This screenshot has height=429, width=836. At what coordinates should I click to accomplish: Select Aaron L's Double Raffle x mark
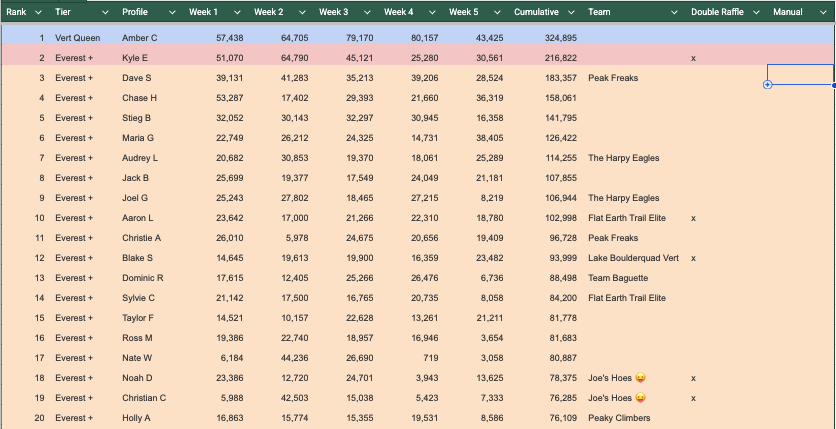click(x=693, y=218)
